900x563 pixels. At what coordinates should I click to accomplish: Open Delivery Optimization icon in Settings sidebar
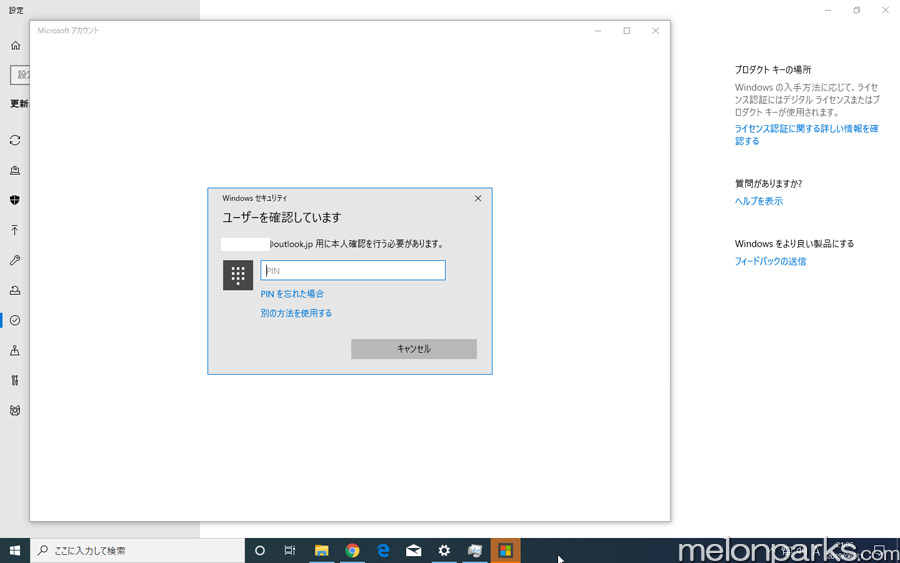tap(15, 170)
